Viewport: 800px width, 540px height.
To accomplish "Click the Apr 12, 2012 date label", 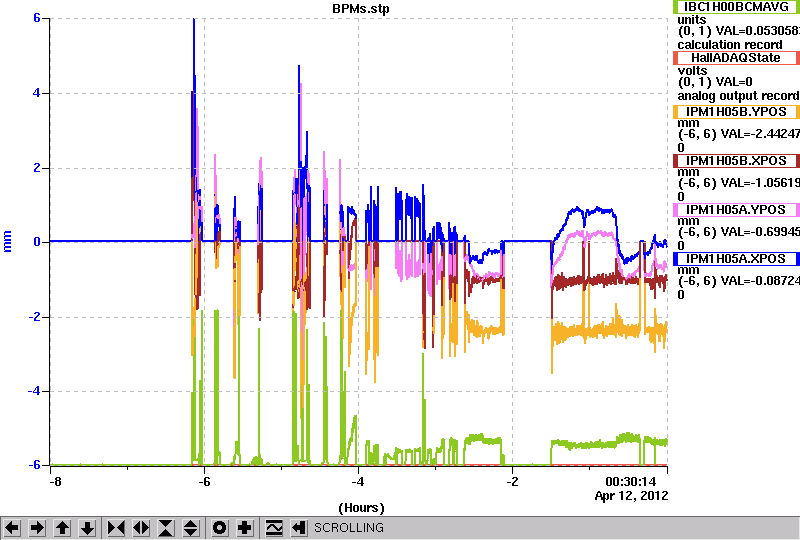I will [x=631, y=496].
